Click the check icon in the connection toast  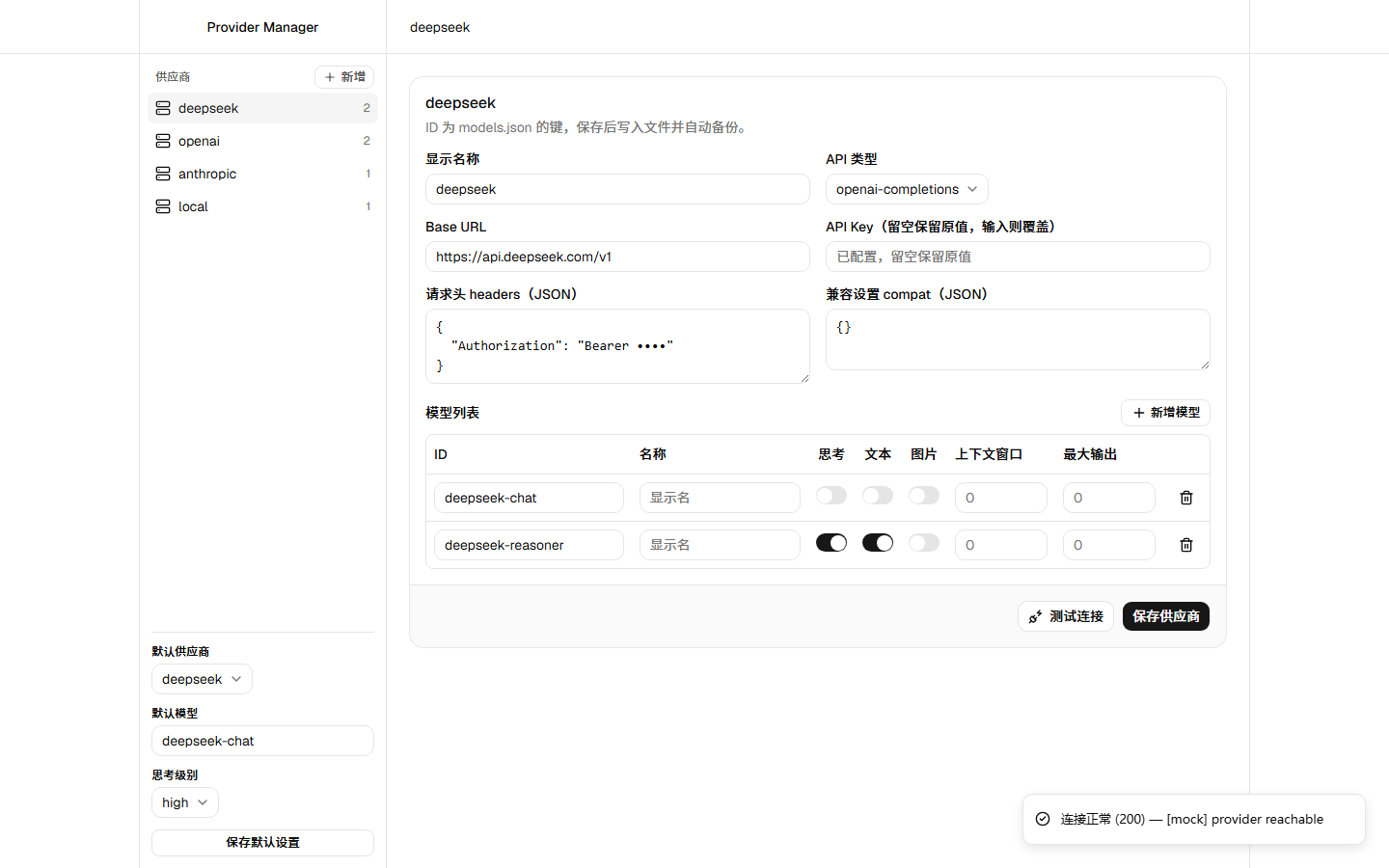coord(1043,819)
